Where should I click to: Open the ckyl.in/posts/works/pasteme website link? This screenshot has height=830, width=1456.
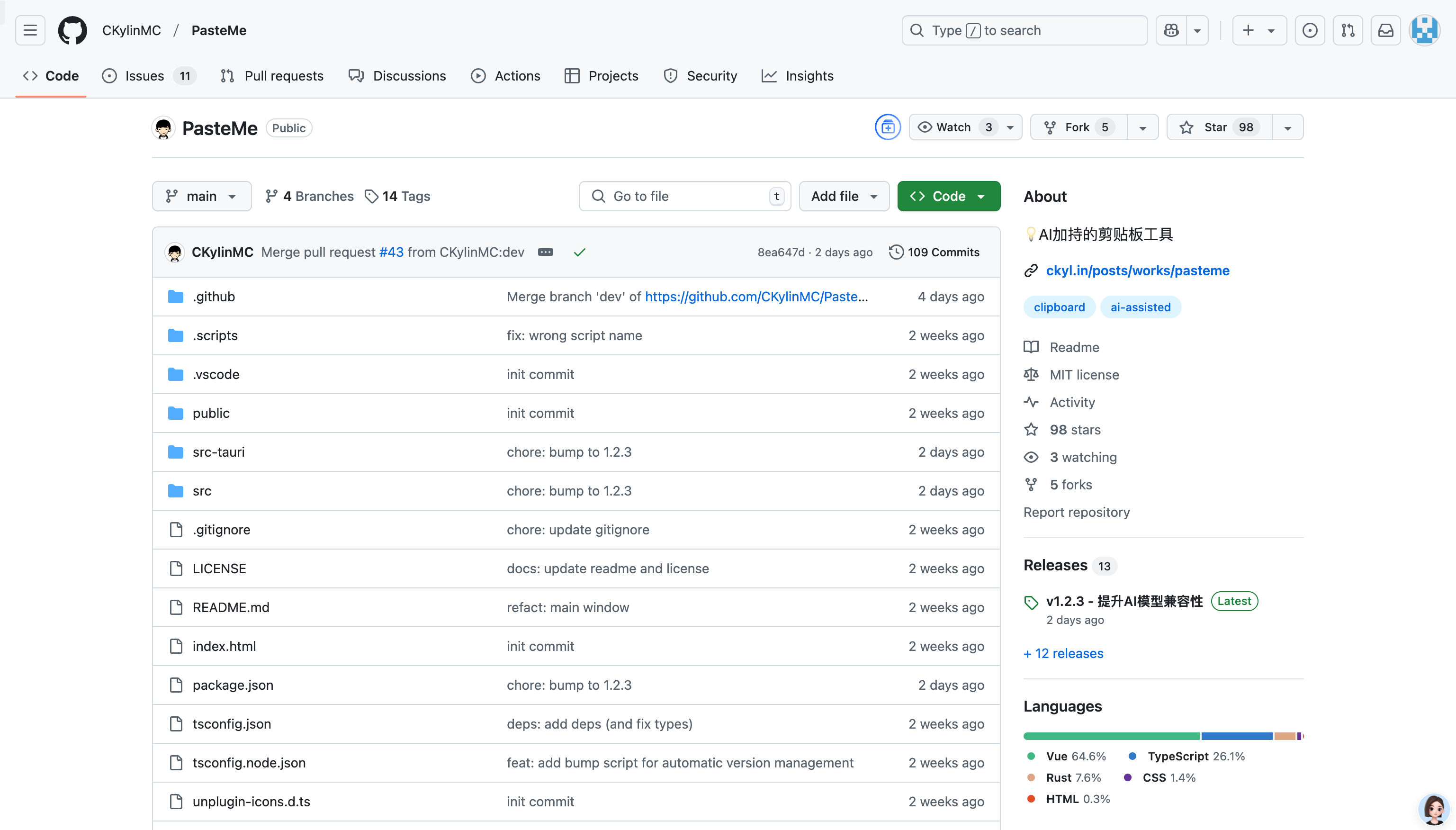[1137, 270]
